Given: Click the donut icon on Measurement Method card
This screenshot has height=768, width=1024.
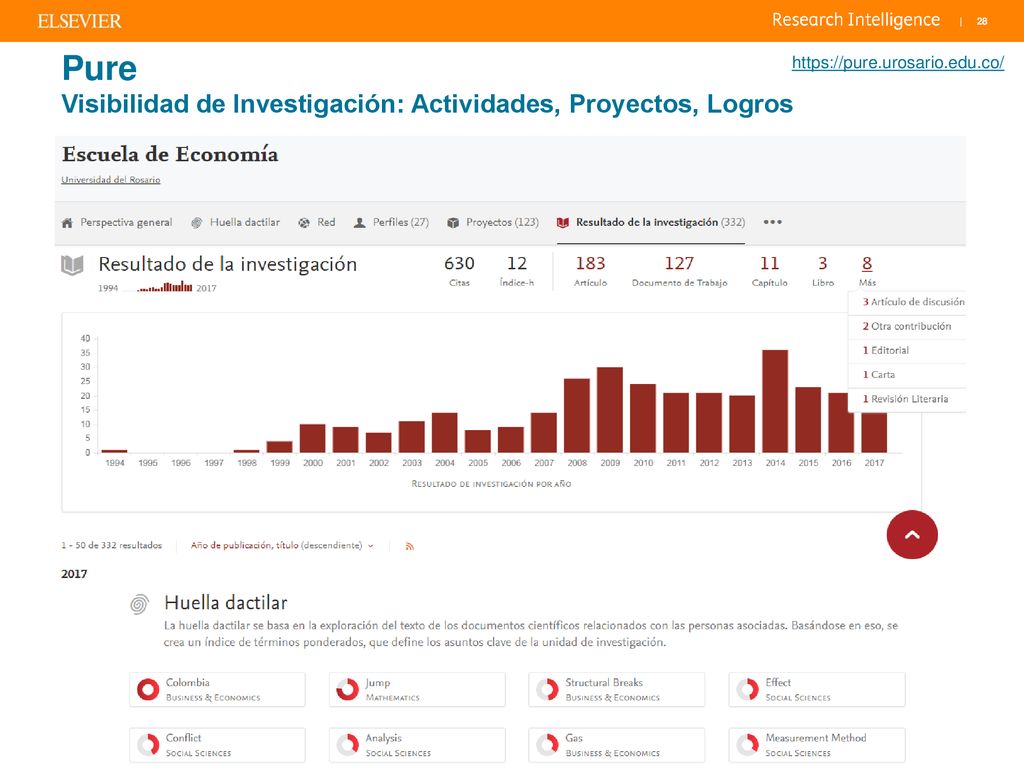Looking at the screenshot, I should pos(747,744).
